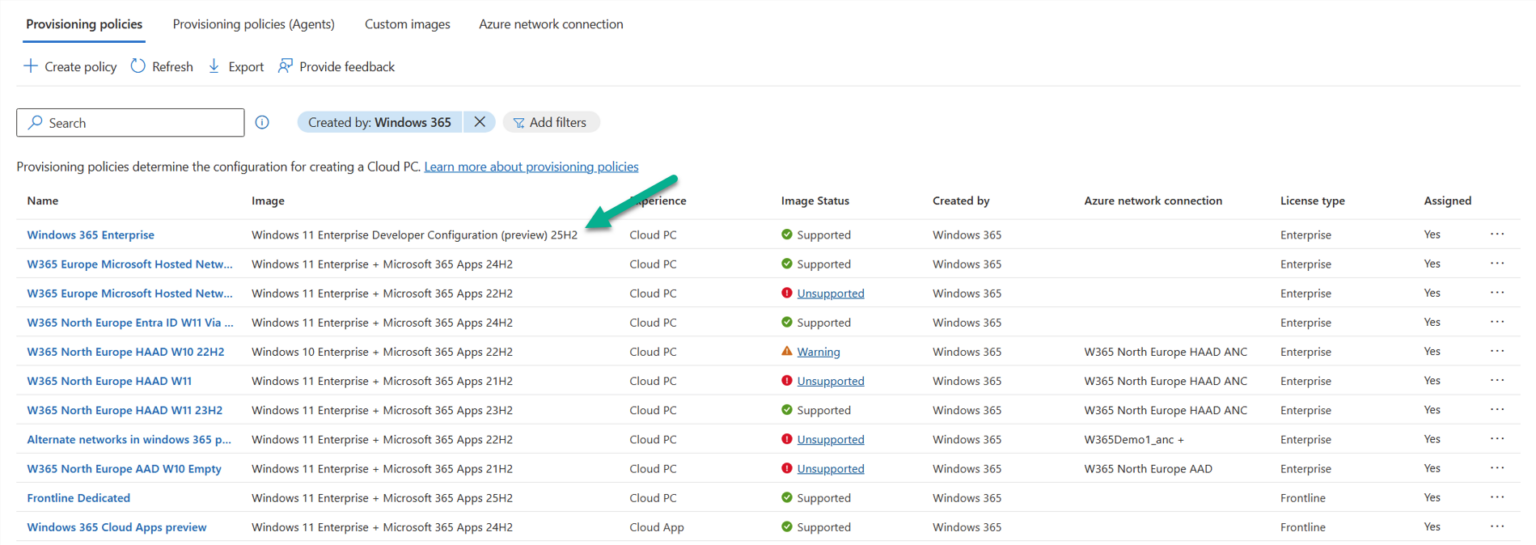Click green Supported icon in Cloud Apps preview row

click(x=787, y=526)
